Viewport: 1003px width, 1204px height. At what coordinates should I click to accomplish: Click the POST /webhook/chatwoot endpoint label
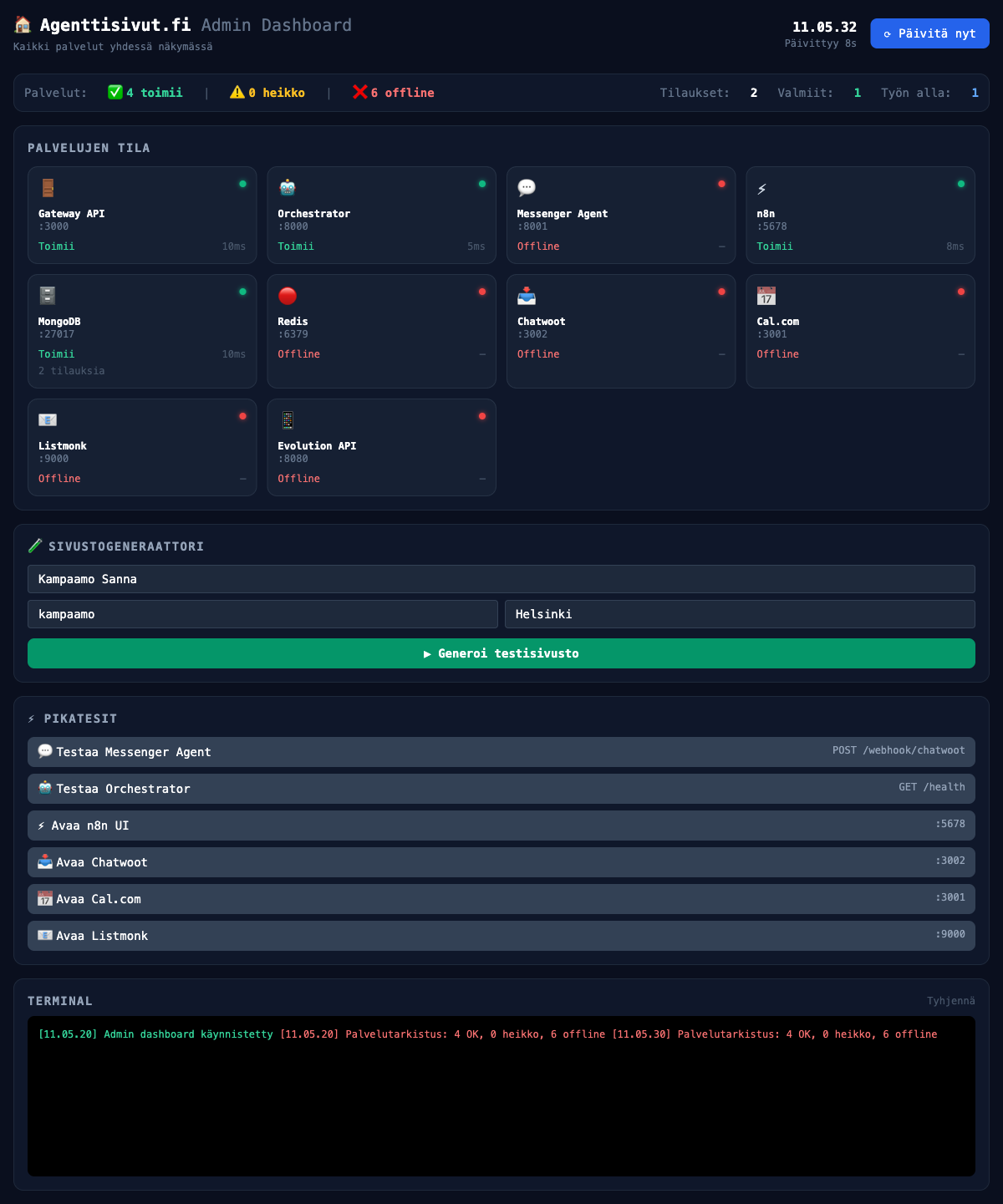click(899, 750)
